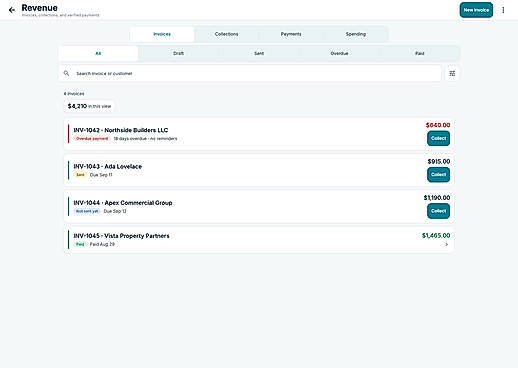Select the Overdue filter tab

[x=339, y=53]
